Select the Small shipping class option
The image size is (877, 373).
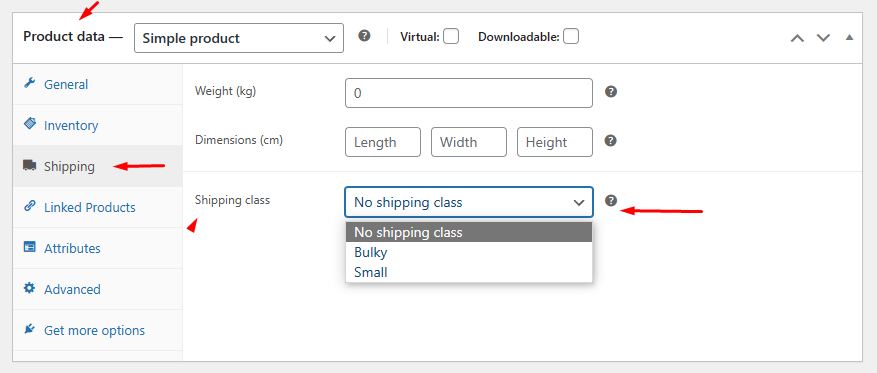tap(469, 272)
